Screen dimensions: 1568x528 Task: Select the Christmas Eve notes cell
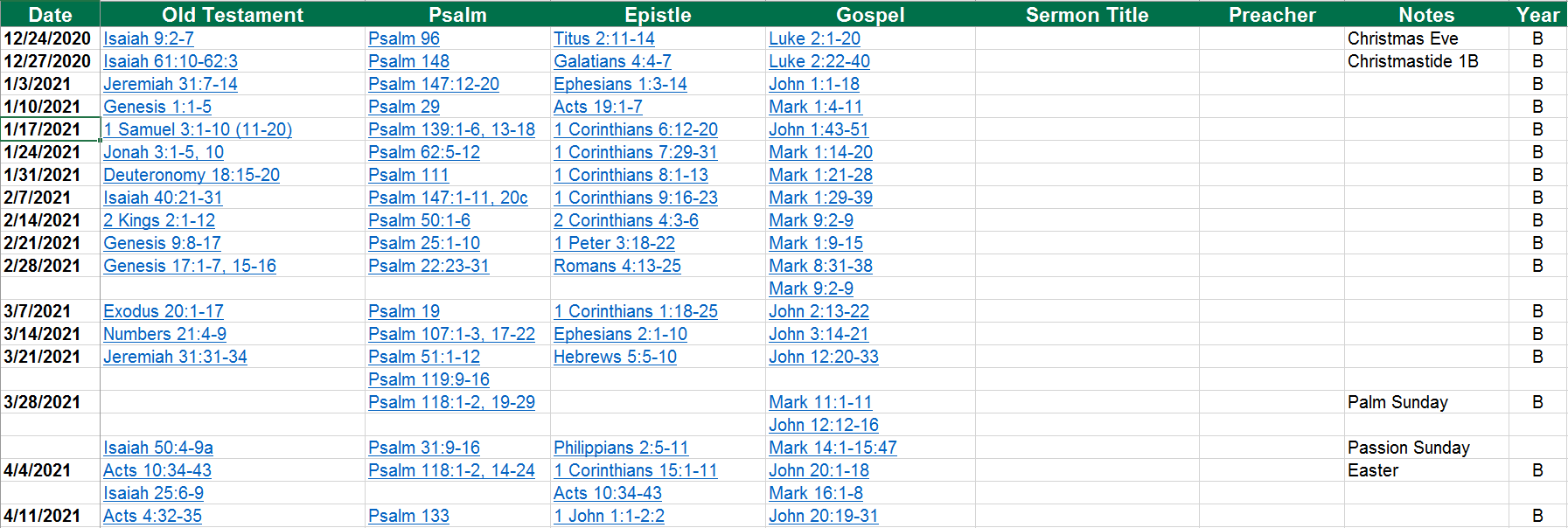tap(1403, 38)
